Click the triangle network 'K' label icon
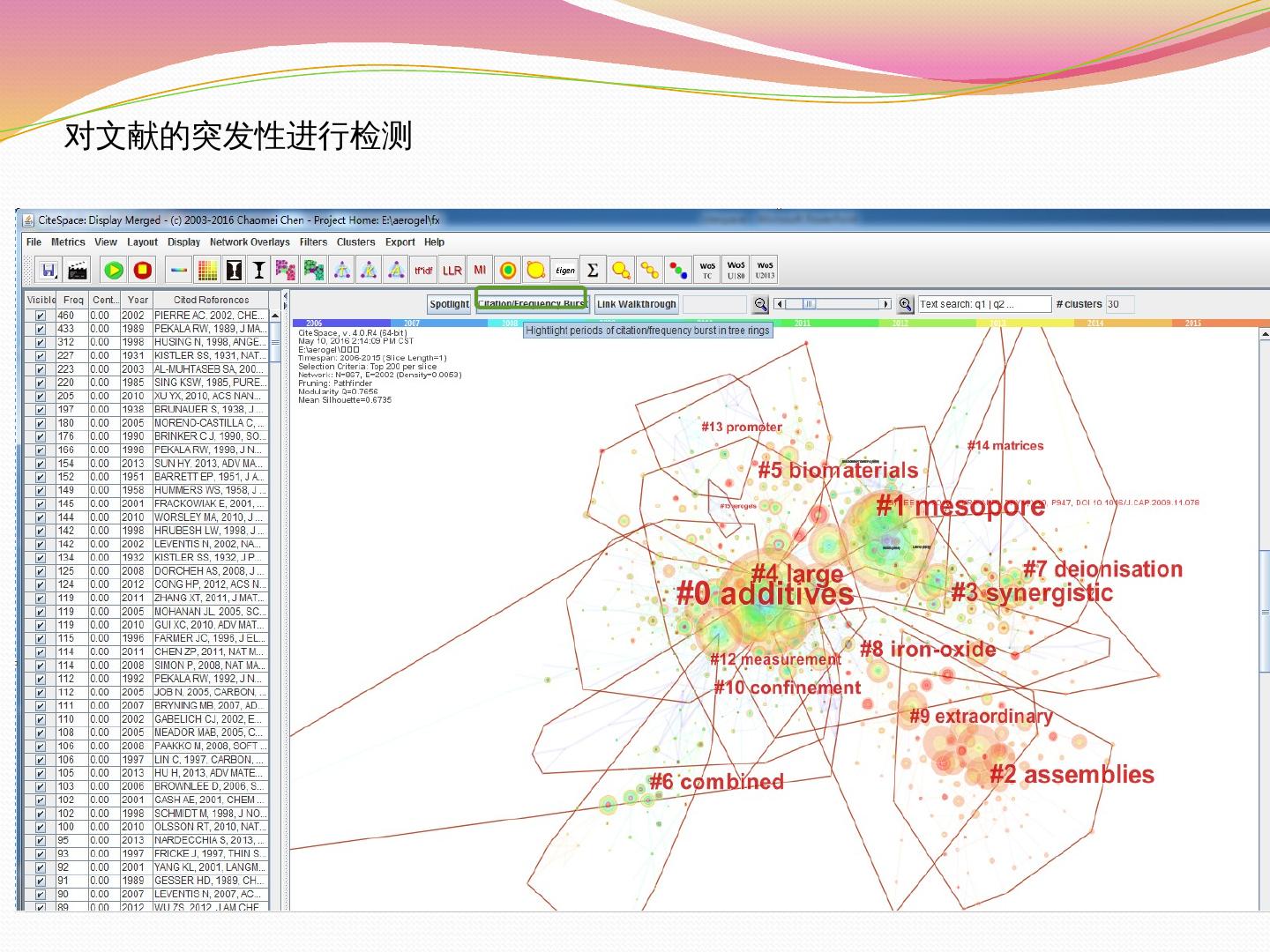Viewport: 1270px width, 952px height. click(369, 270)
